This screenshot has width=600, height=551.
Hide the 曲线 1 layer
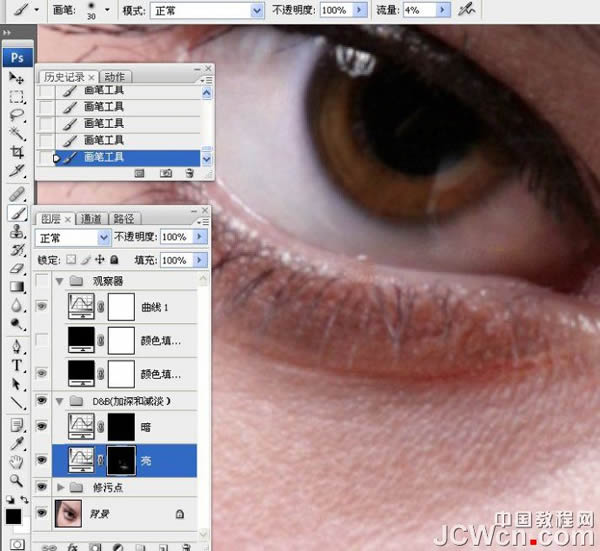click(x=42, y=306)
